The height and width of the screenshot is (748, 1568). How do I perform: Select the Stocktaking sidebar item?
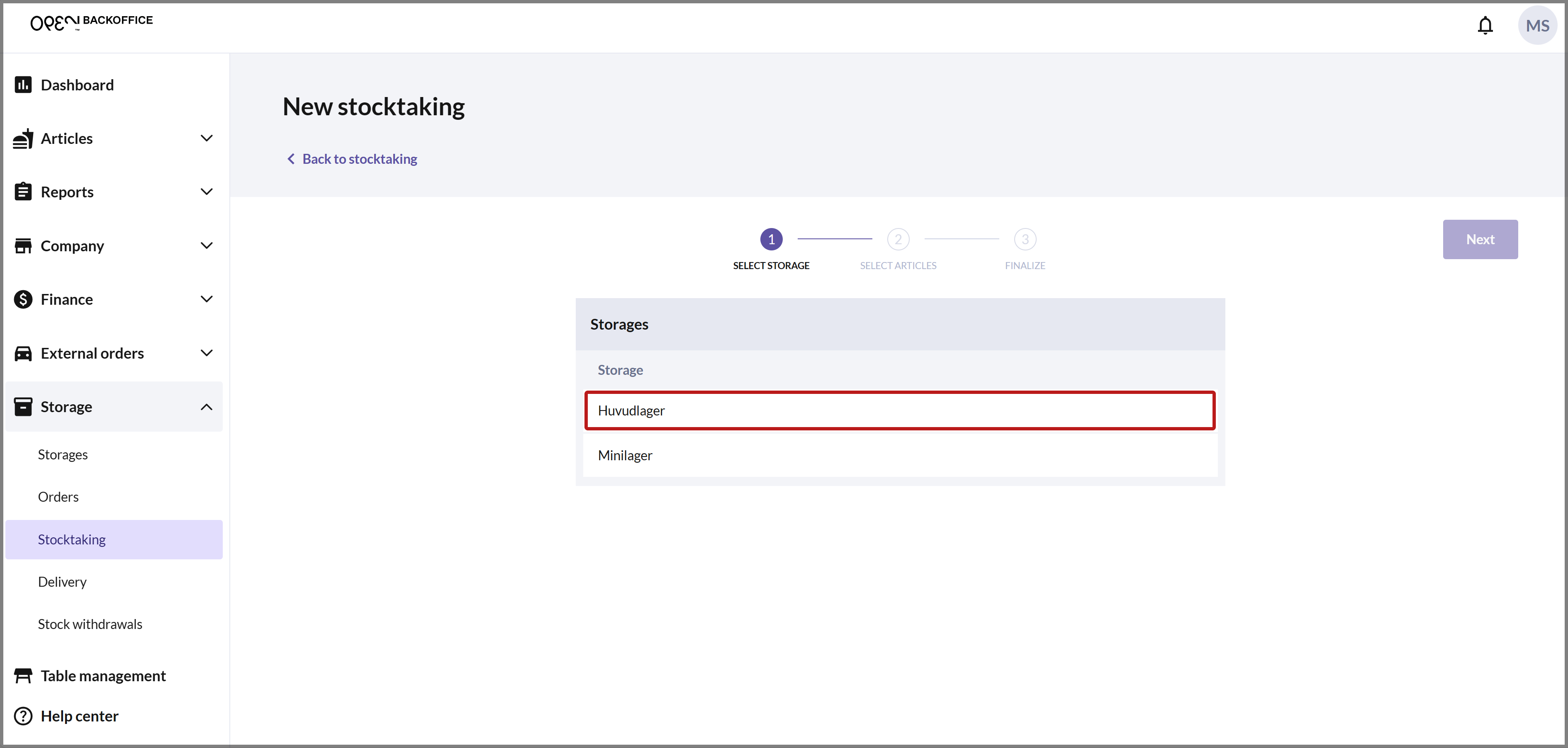114,539
